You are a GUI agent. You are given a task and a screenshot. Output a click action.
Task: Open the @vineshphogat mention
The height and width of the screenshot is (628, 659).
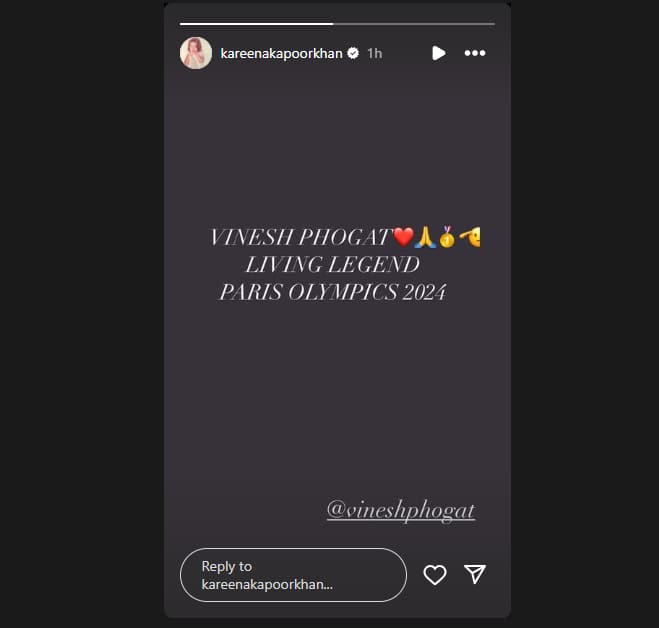(401, 510)
